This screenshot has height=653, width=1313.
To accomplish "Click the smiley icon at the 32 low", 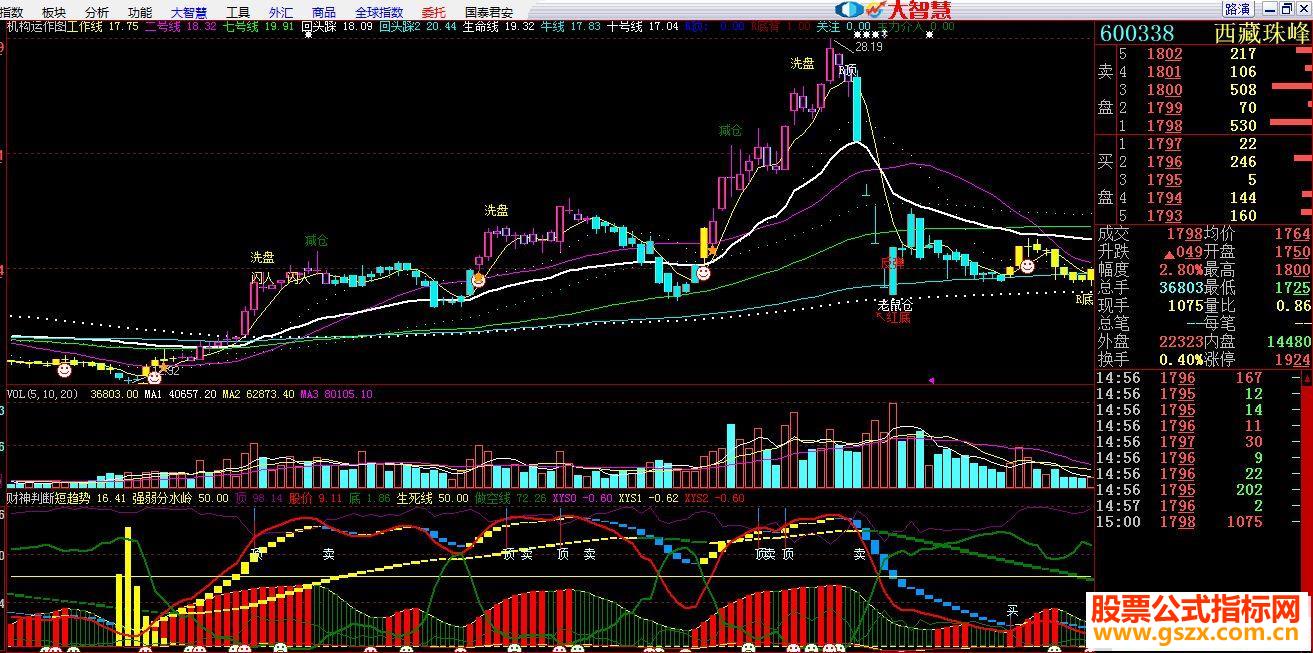I will pyautogui.click(x=154, y=376).
